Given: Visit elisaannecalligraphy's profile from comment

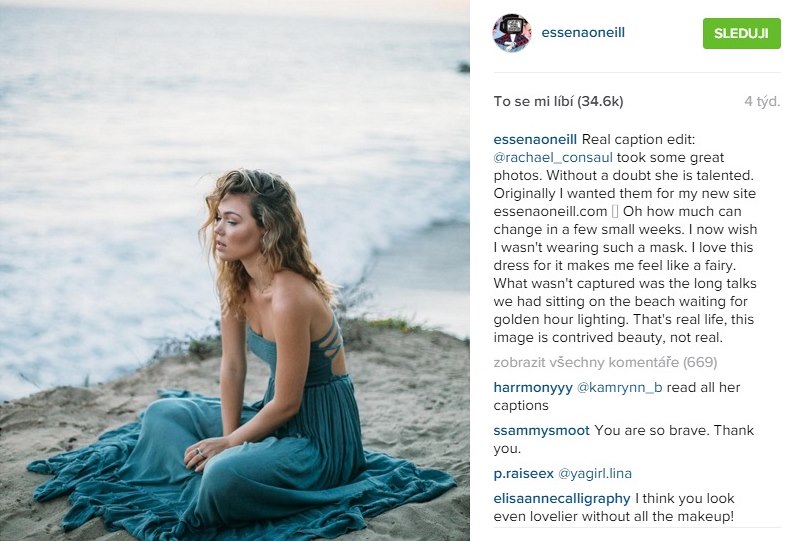Looking at the screenshot, I should [x=562, y=497].
